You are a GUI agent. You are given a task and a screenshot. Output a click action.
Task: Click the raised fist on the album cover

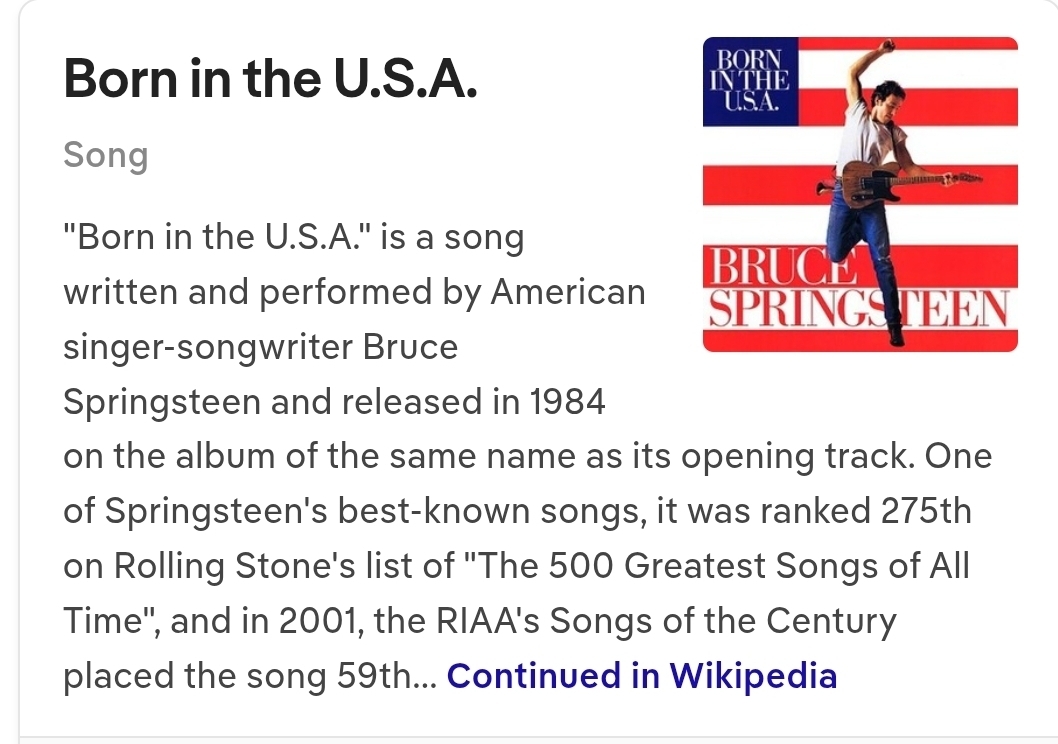coord(884,49)
